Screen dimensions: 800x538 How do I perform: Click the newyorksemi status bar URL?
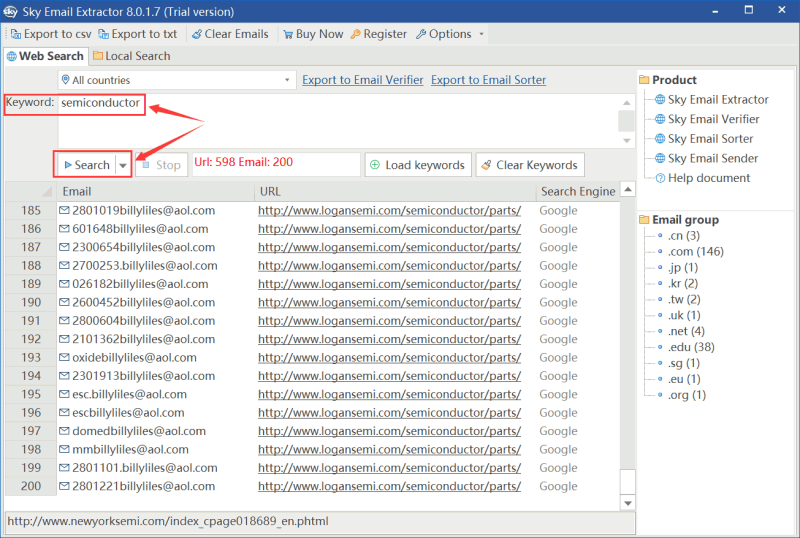tap(168, 521)
